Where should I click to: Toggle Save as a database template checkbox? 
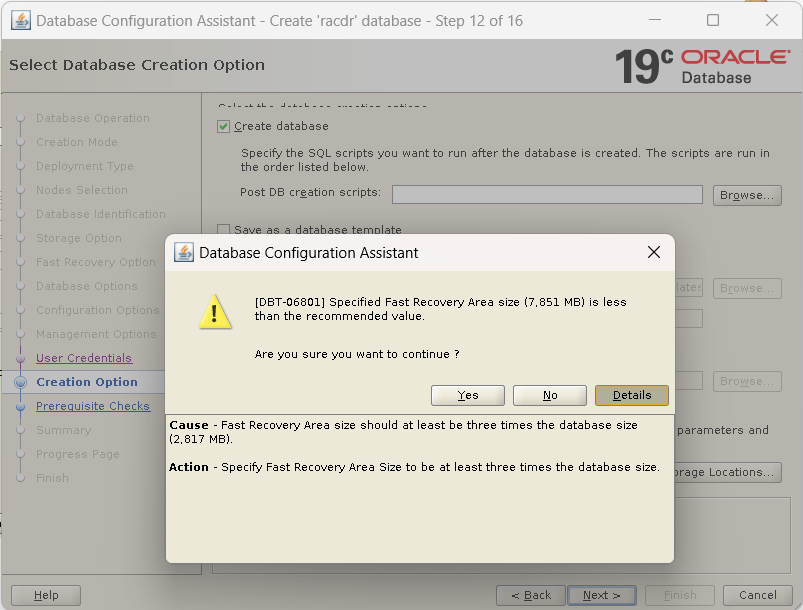[223, 229]
